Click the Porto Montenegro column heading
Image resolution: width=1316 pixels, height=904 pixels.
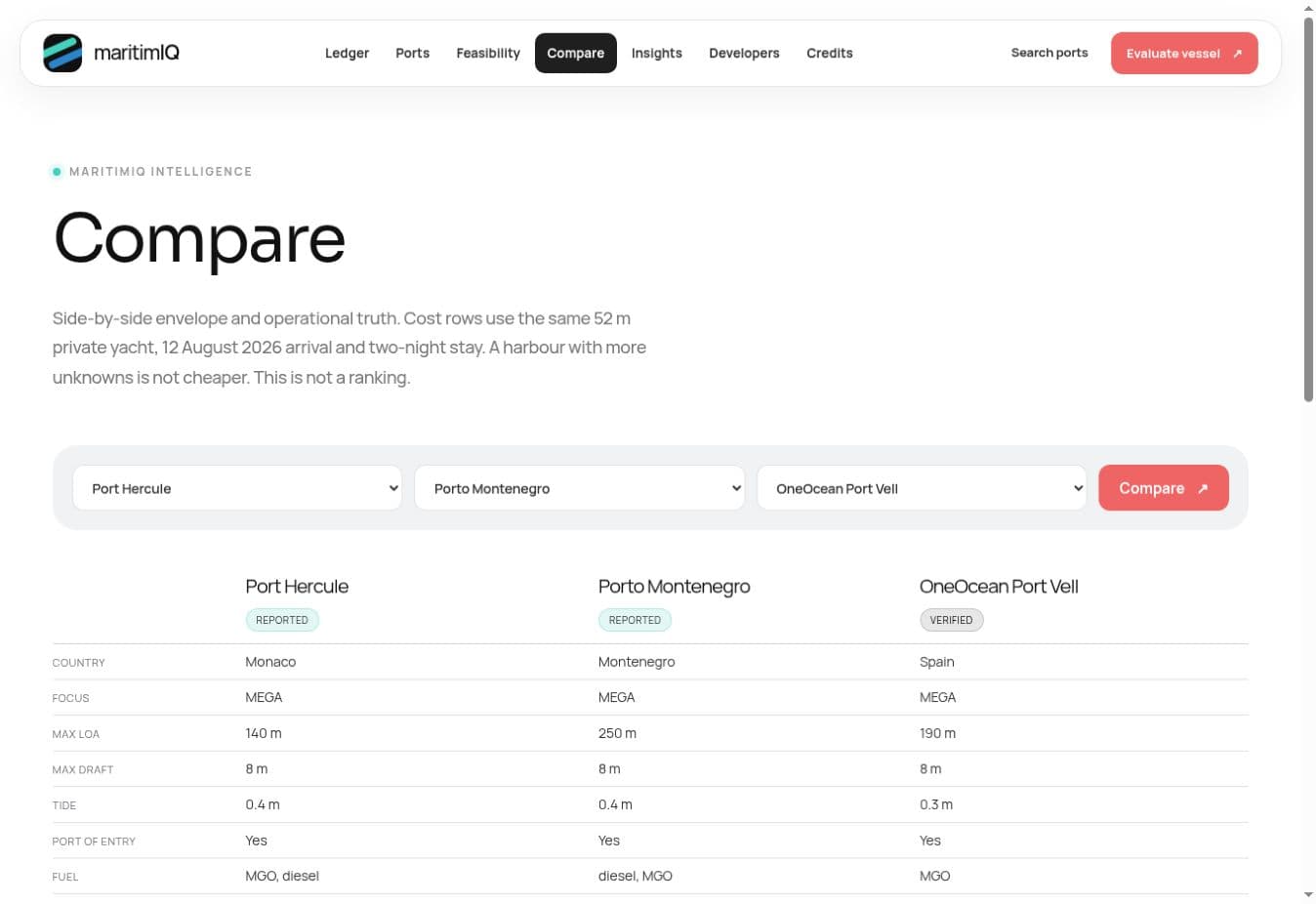[x=674, y=587]
